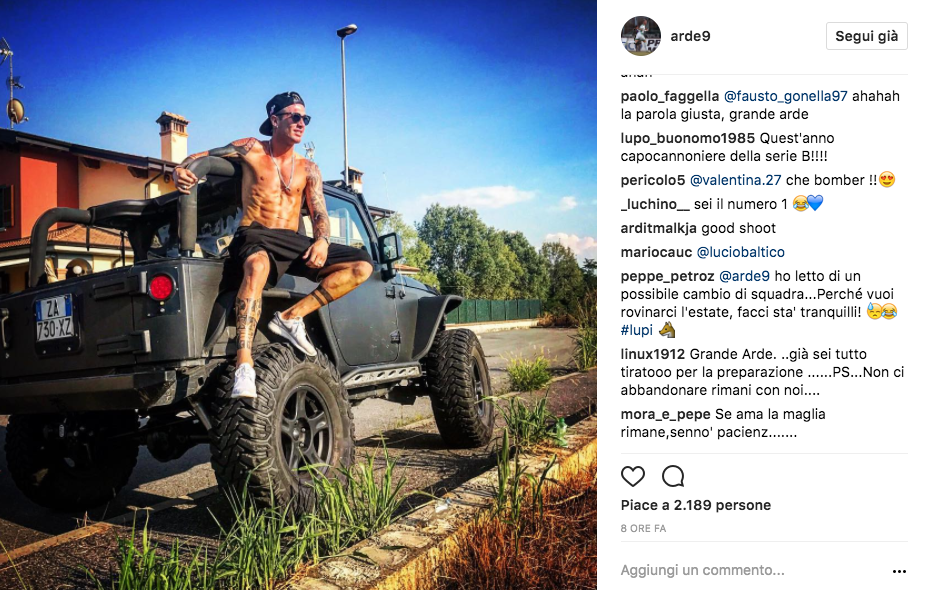The image size is (928, 590).
Task: Click the Jeep photo of the post
Action: [x=298, y=295]
